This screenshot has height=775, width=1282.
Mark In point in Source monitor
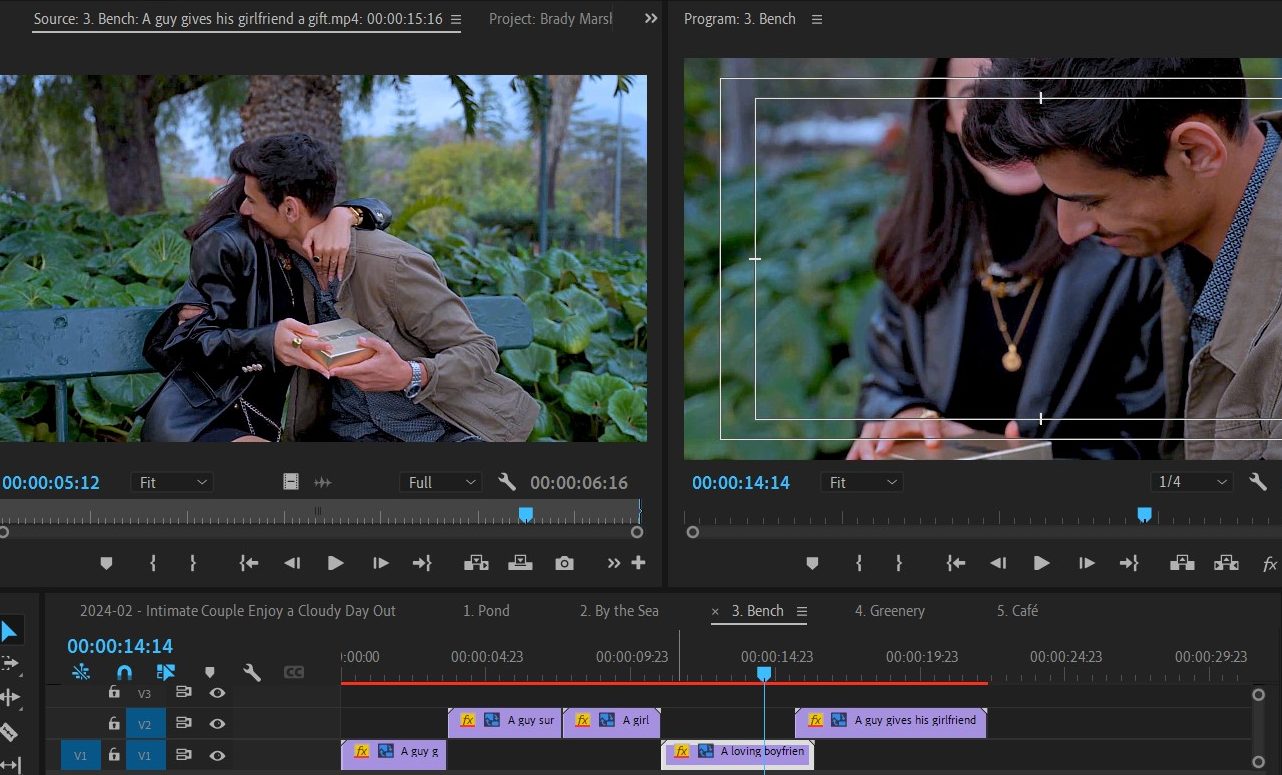click(153, 563)
